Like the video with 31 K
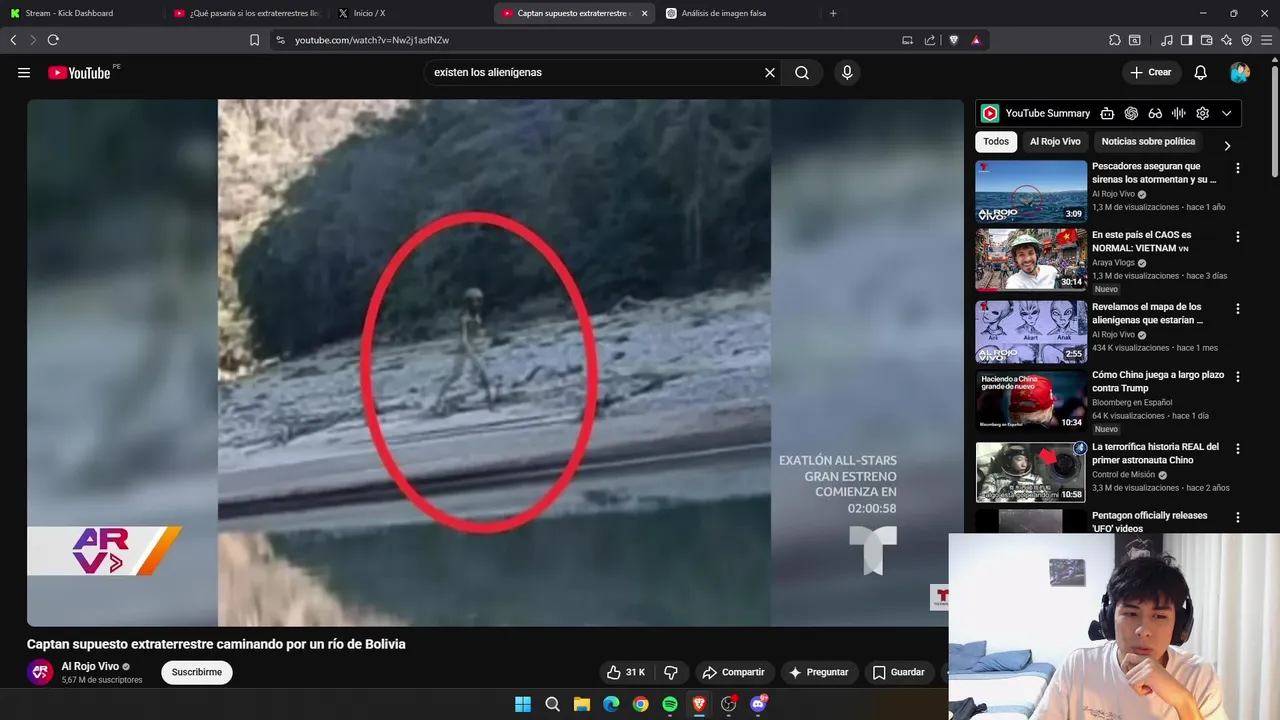The image size is (1280, 720). [626, 672]
